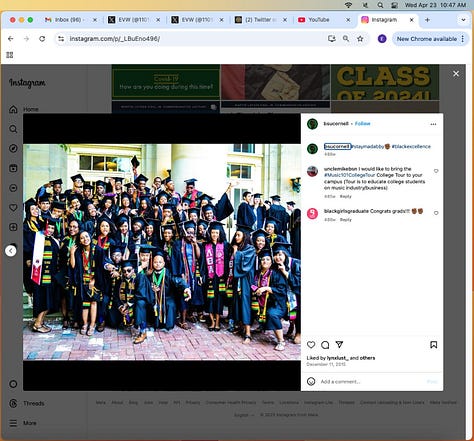Go to previous photo with left arrow

[11, 251]
